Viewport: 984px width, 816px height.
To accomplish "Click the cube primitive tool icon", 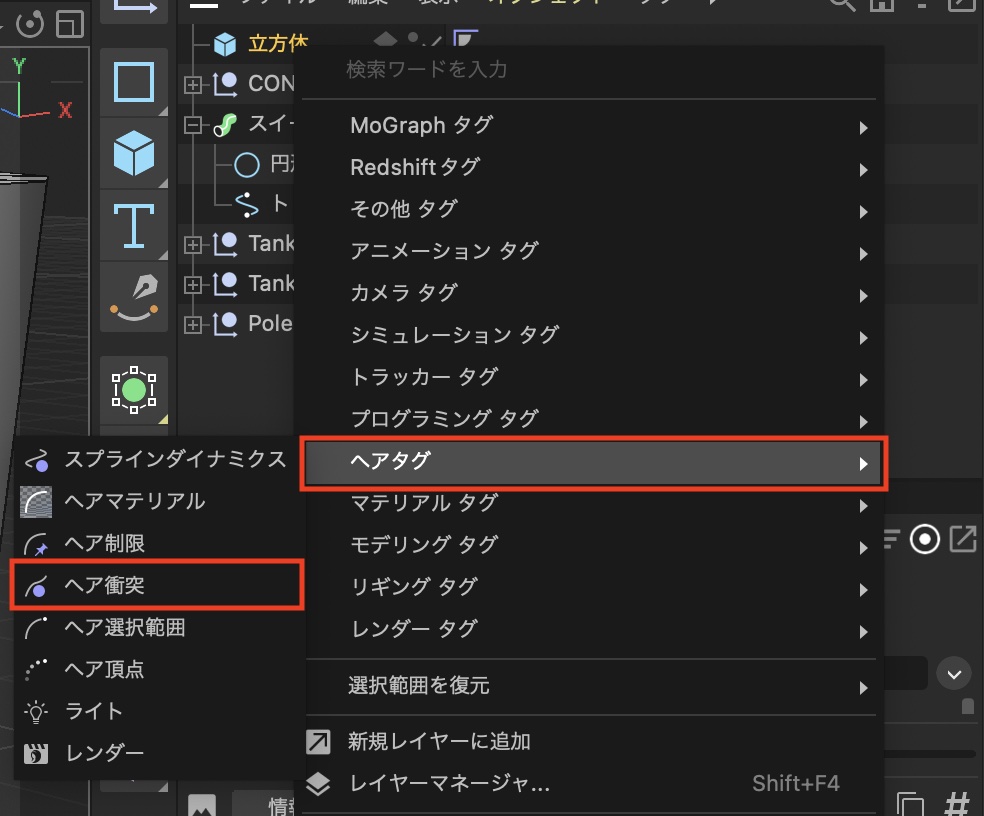I will 134,155.
